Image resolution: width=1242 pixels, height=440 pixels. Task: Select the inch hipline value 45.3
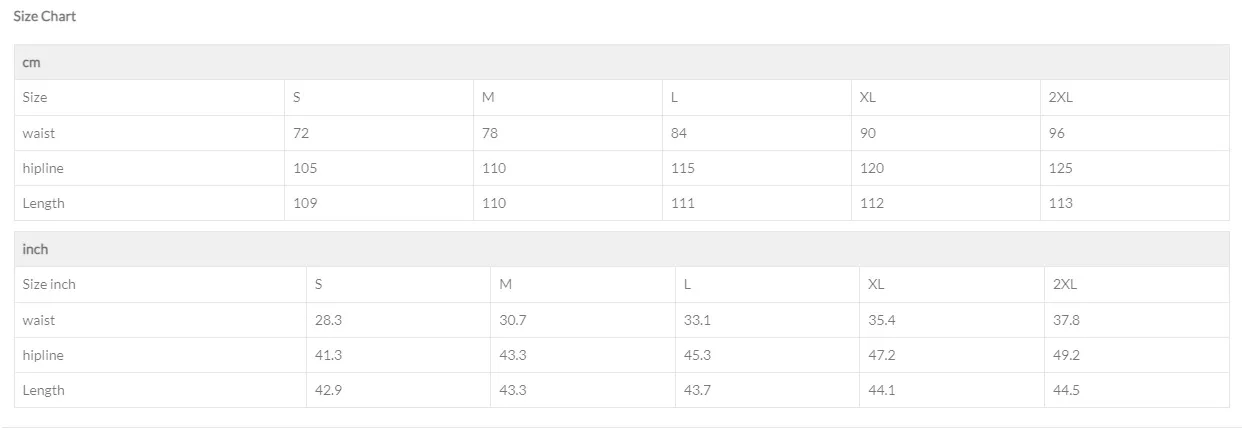[x=697, y=355]
